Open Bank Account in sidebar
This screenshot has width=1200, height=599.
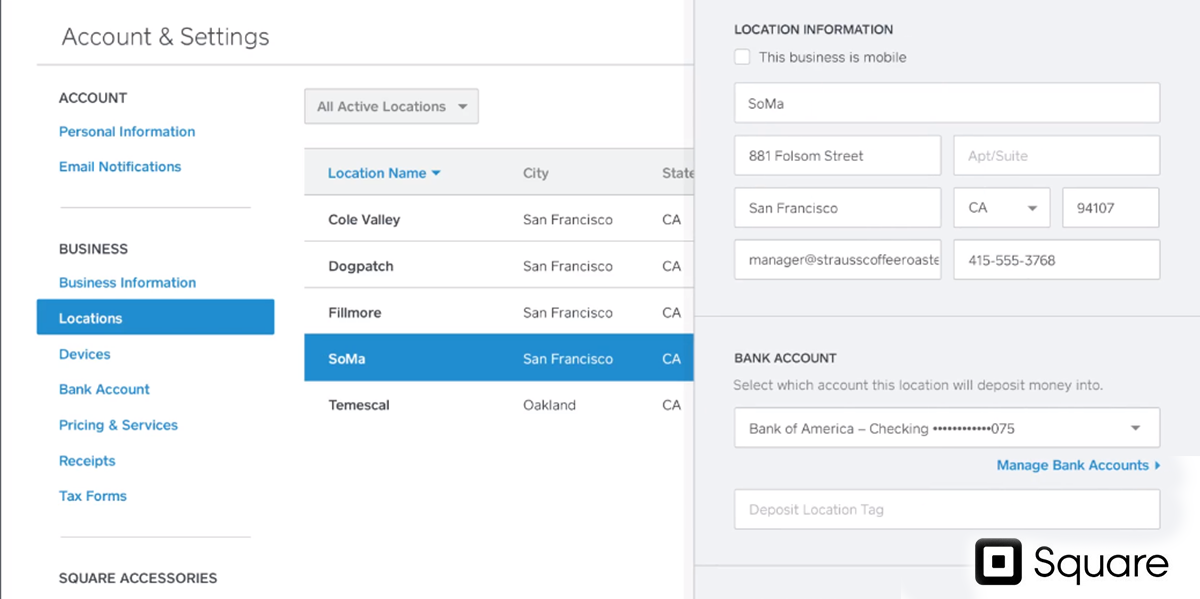pos(104,390)
